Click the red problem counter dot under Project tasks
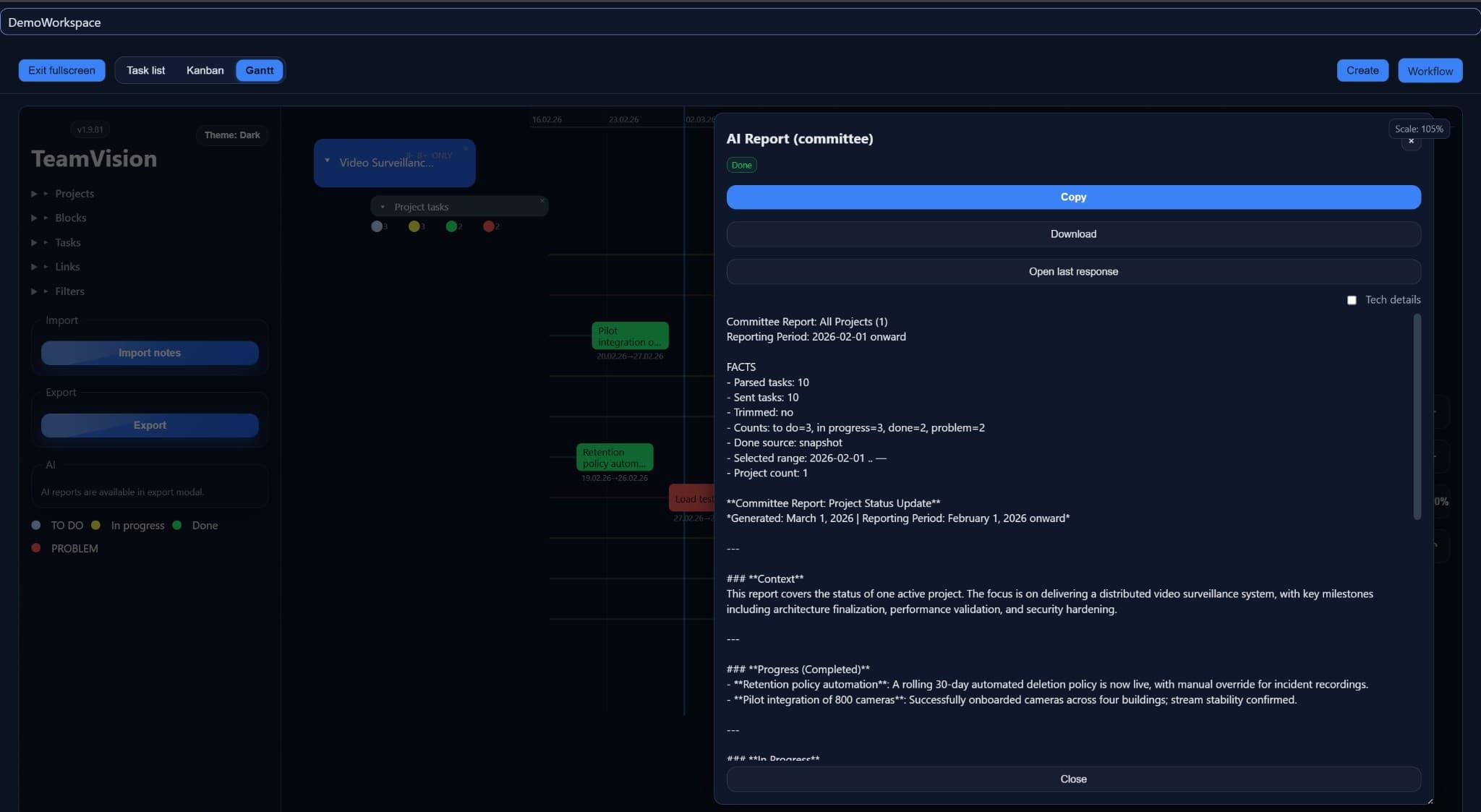The width and height of the screenshot is (1481, 812). [489, 226]
